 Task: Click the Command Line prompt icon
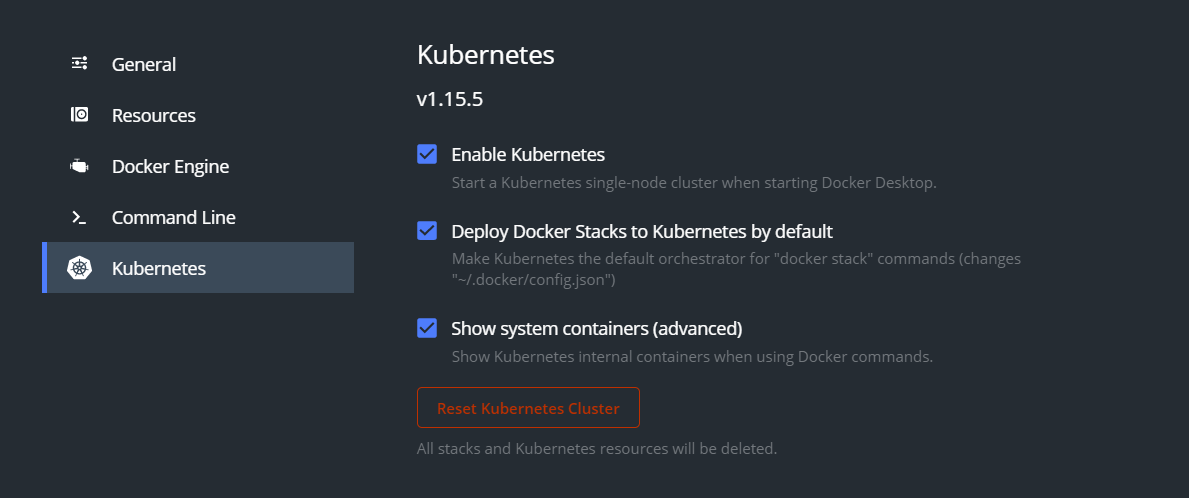pos(79,218)
